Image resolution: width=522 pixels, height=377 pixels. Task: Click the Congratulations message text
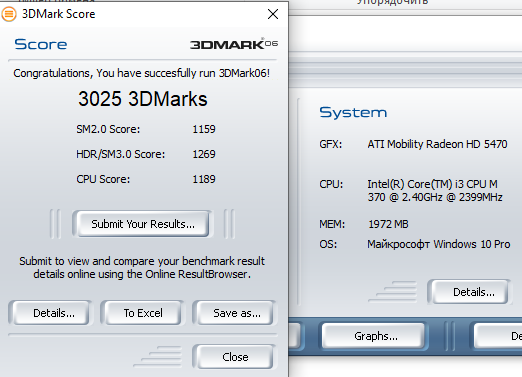142,73
